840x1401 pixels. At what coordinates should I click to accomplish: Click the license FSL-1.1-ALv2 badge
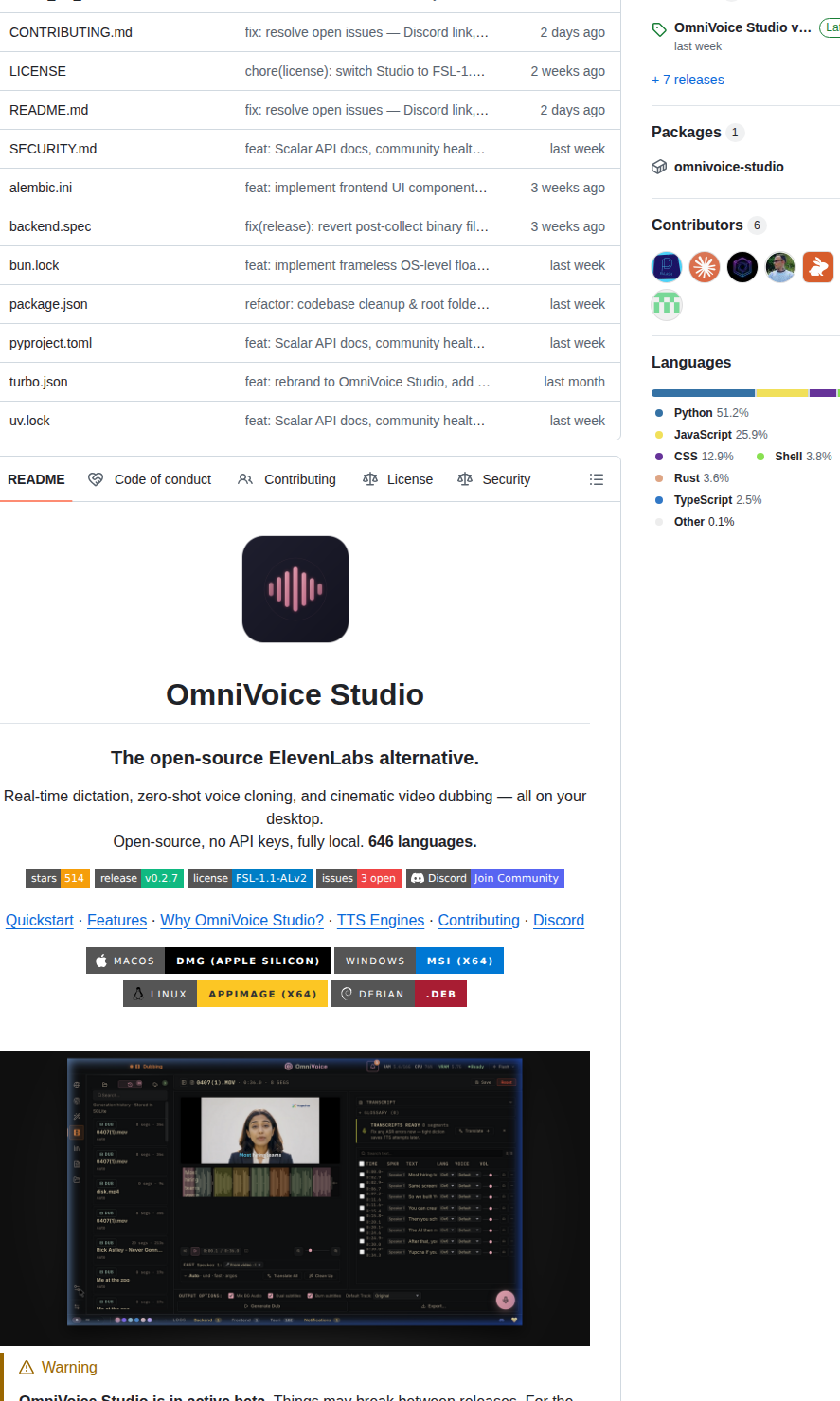tap(250, 878)
